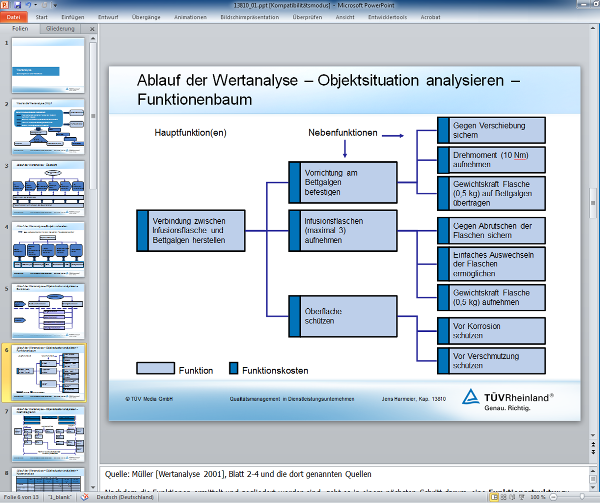
Task: Switch to the Gliederung pane tab
Action: click(60, 29)
